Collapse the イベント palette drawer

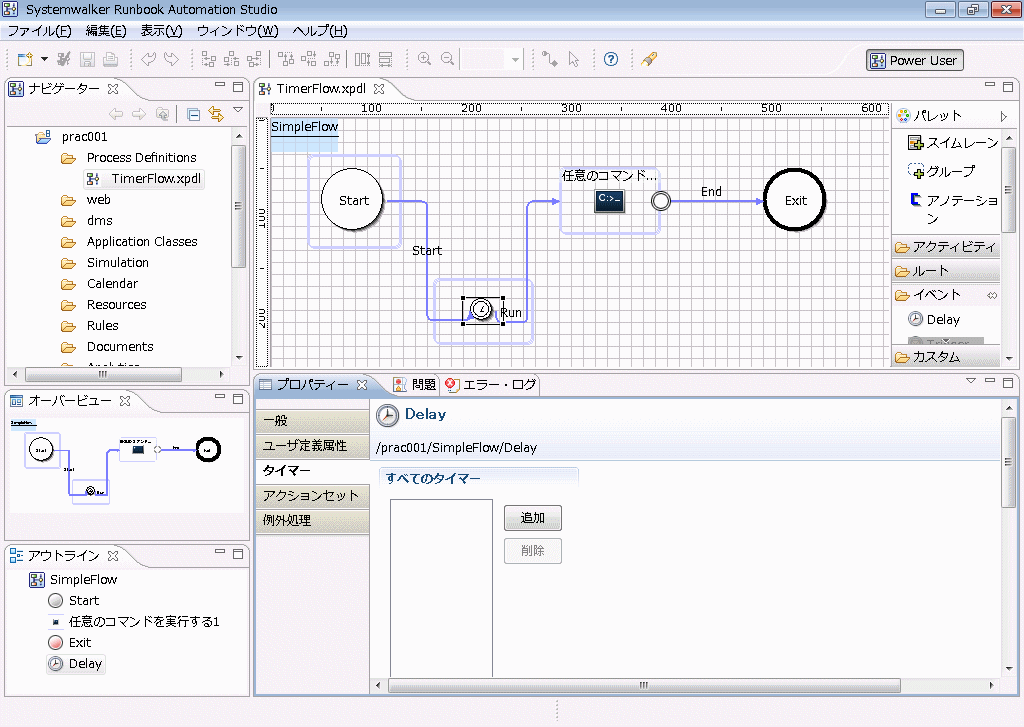(x=937, y=295)
